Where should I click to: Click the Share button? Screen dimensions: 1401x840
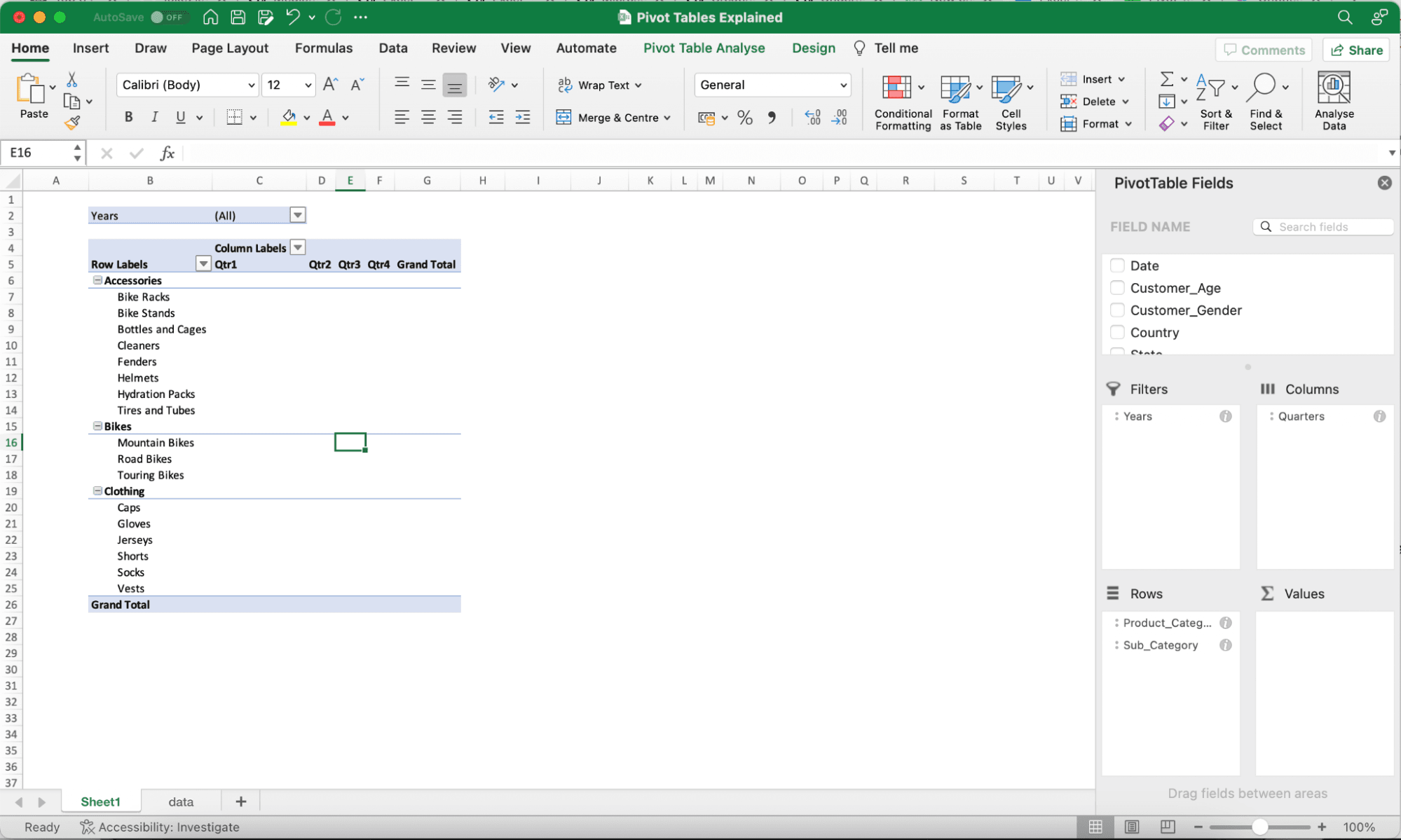[1355, 50]
